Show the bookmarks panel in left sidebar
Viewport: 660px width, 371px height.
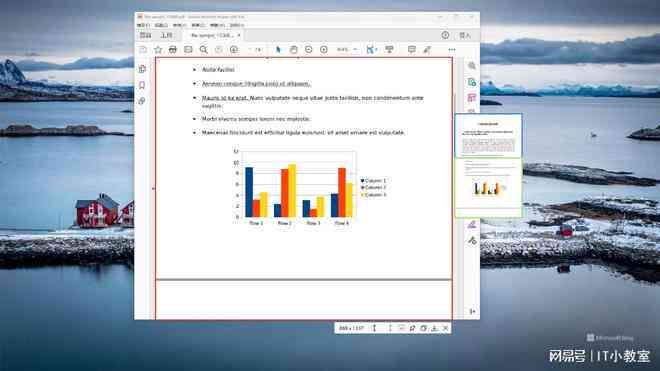142,85
